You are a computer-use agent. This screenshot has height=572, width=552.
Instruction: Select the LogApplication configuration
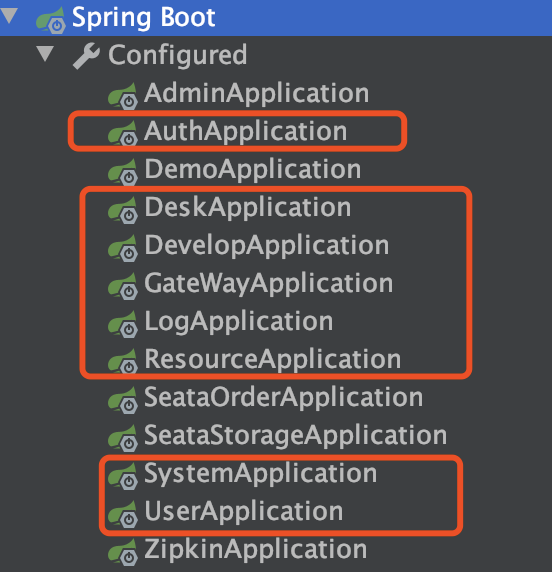pyautogui.click(x=239, y=321)
